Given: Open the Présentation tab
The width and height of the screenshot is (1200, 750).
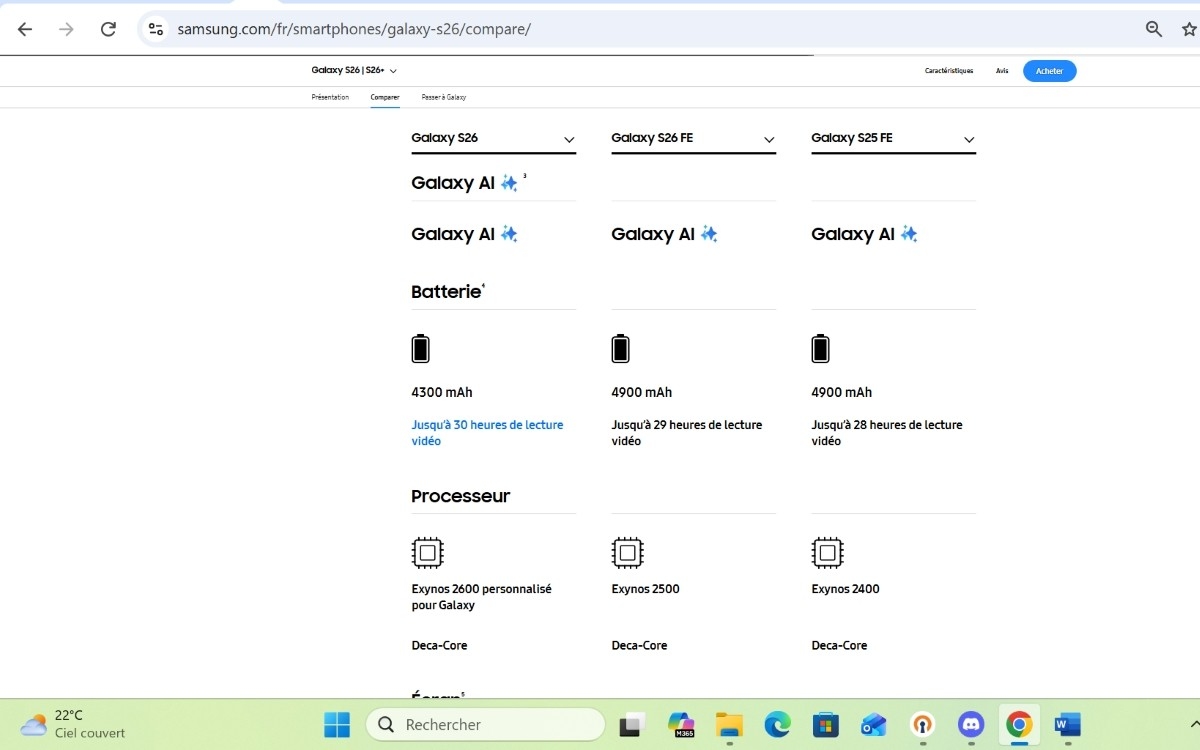Looking at the screenshot, I should [x=330, y=97].
